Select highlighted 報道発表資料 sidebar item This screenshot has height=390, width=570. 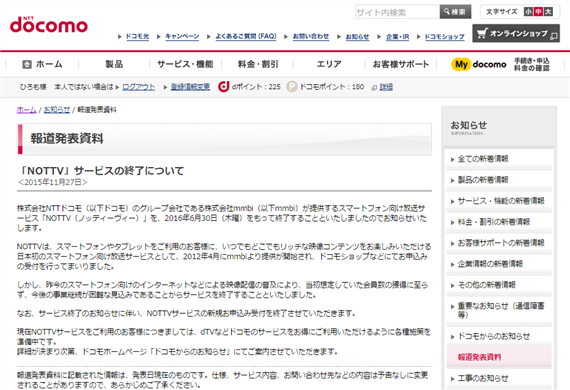[x=499, y=358]
